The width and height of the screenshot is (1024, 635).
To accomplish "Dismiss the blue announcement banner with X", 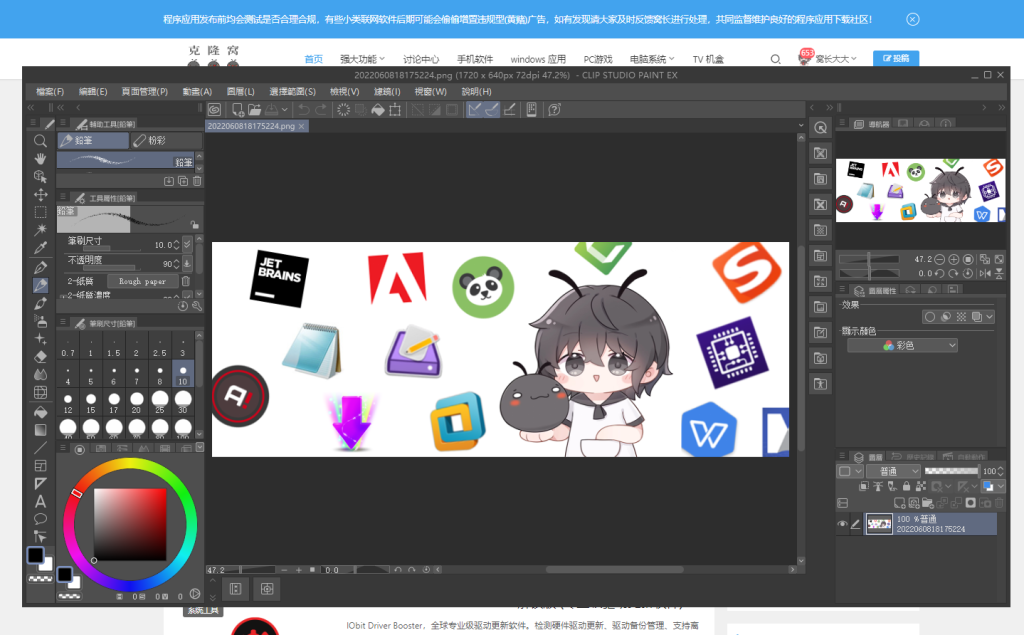I will coord(913,20).
